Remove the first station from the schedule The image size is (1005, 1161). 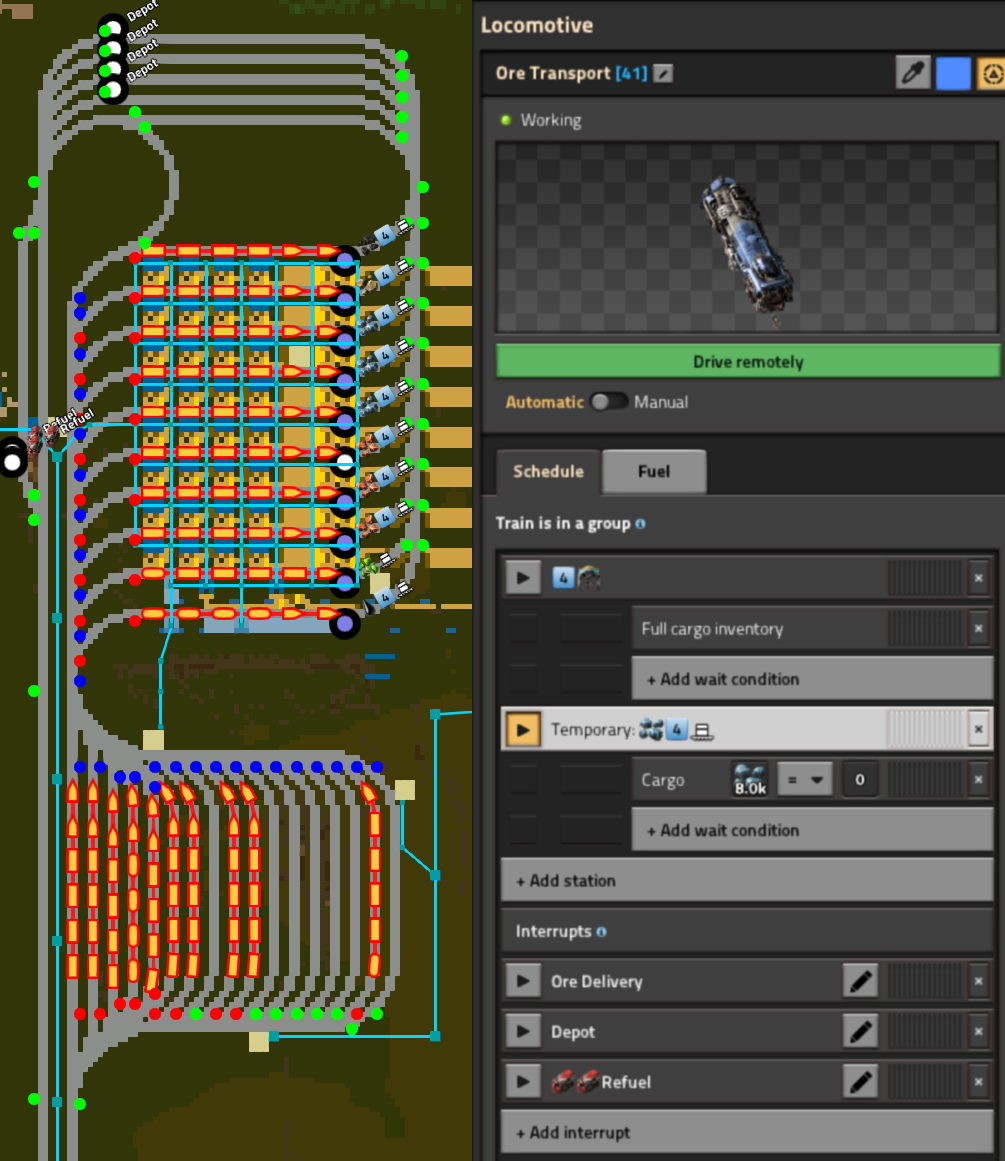[x=978, y=578]
